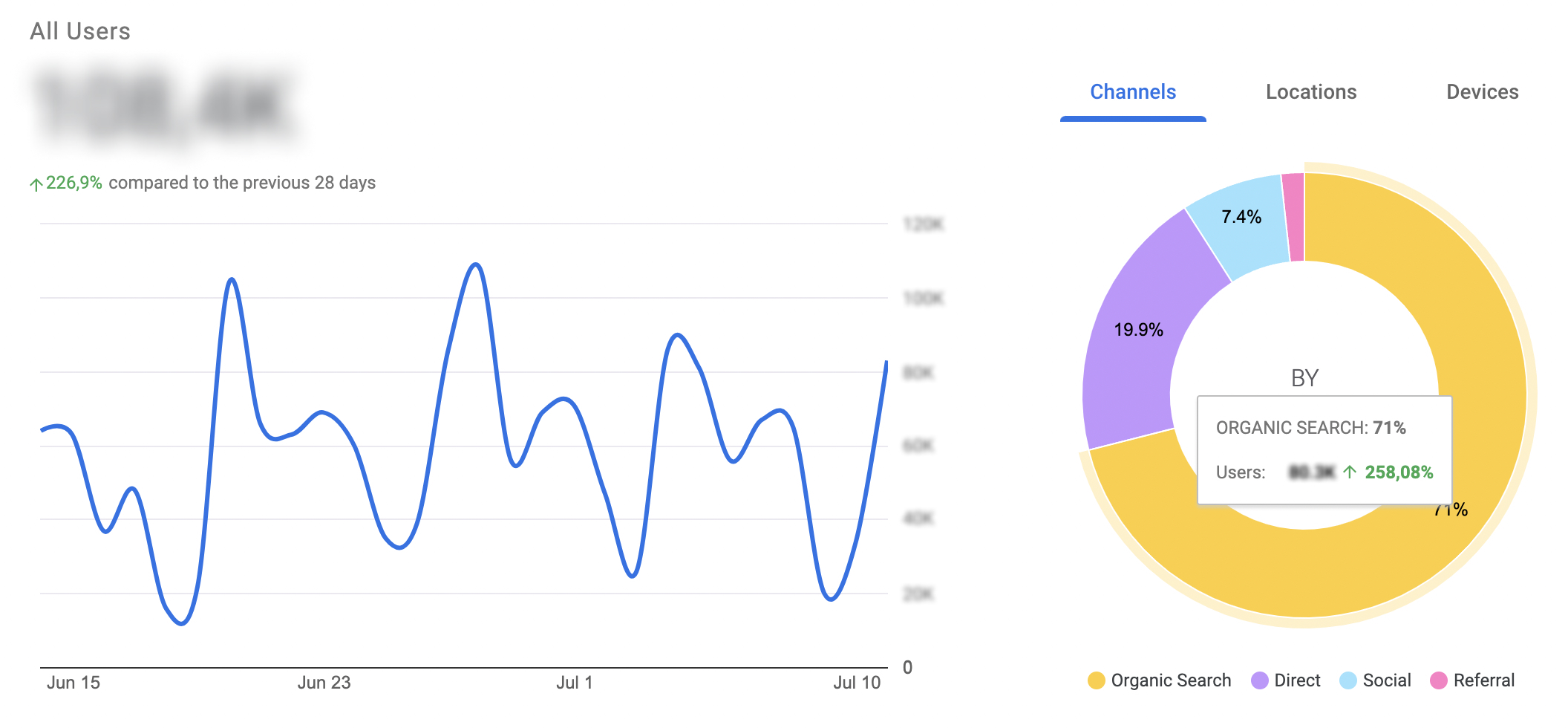Open the Devices tab

pos(1482,92)
